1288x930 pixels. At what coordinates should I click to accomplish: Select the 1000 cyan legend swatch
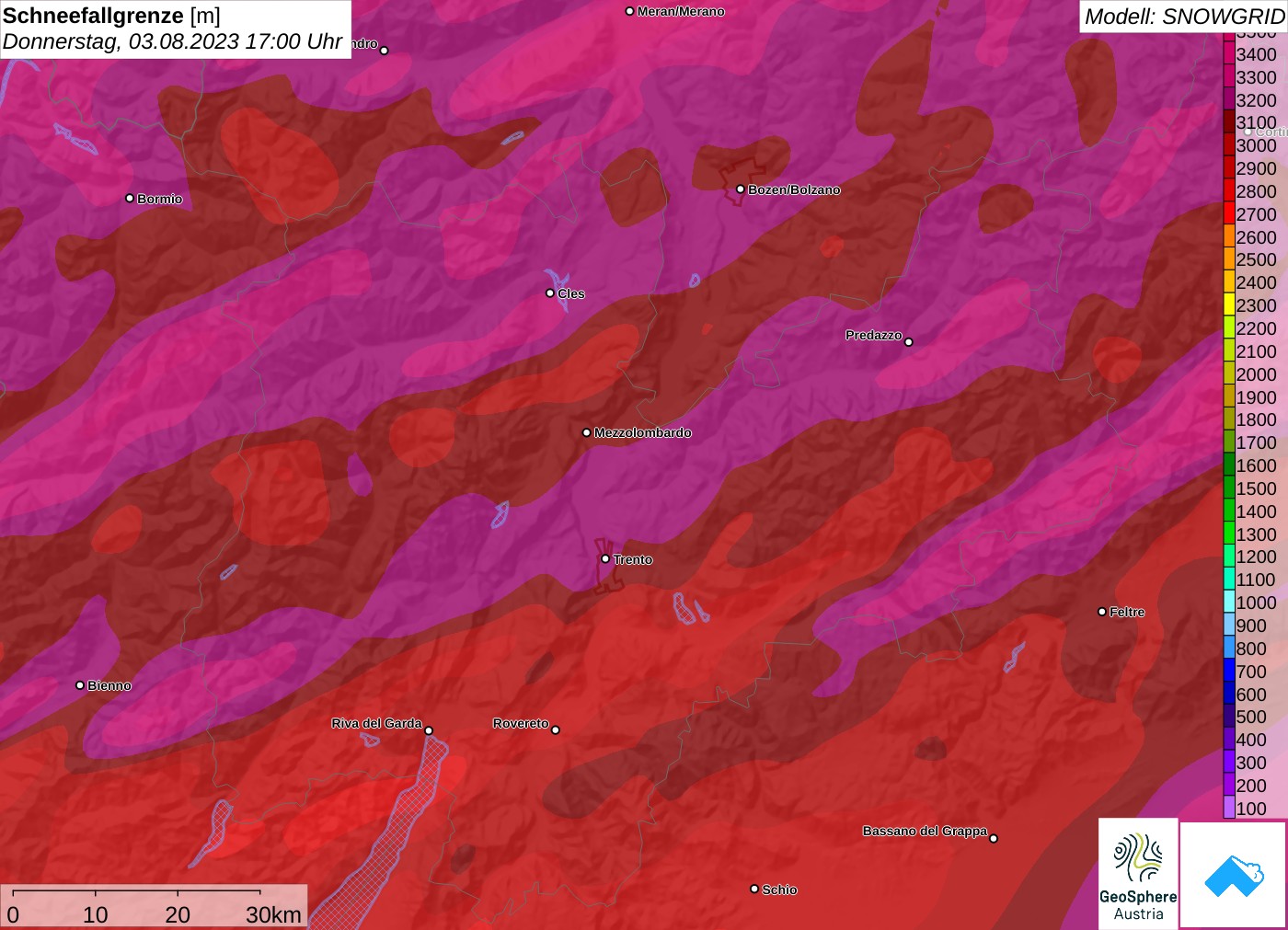1229,603
